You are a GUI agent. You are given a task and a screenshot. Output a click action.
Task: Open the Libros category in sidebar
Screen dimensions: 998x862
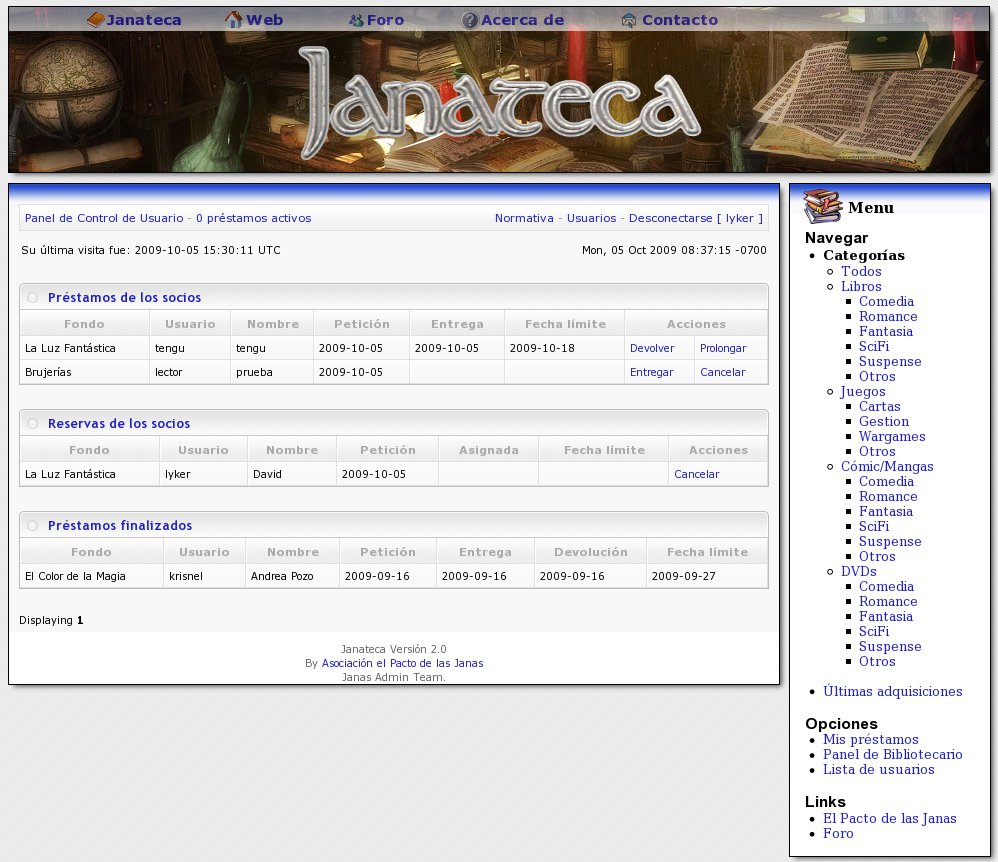point(861,287)
